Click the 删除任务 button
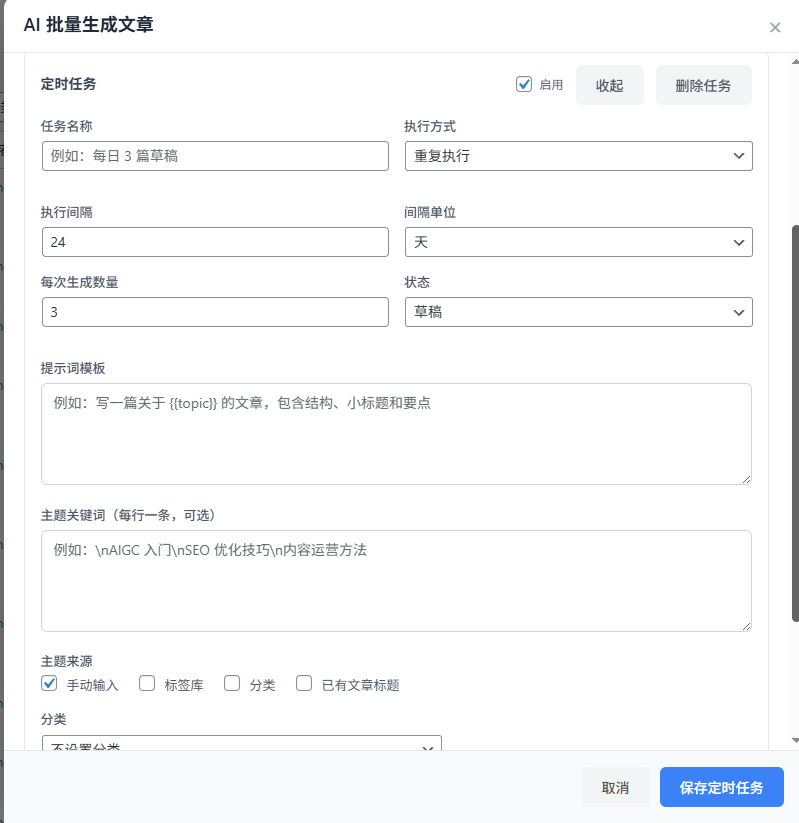Viewport: 799px width, 823px height. [x=703, y=86]
